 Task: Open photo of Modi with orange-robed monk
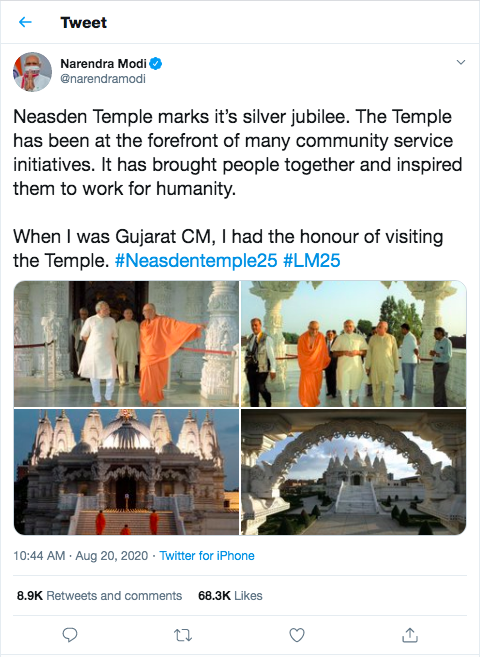(126, 344)
